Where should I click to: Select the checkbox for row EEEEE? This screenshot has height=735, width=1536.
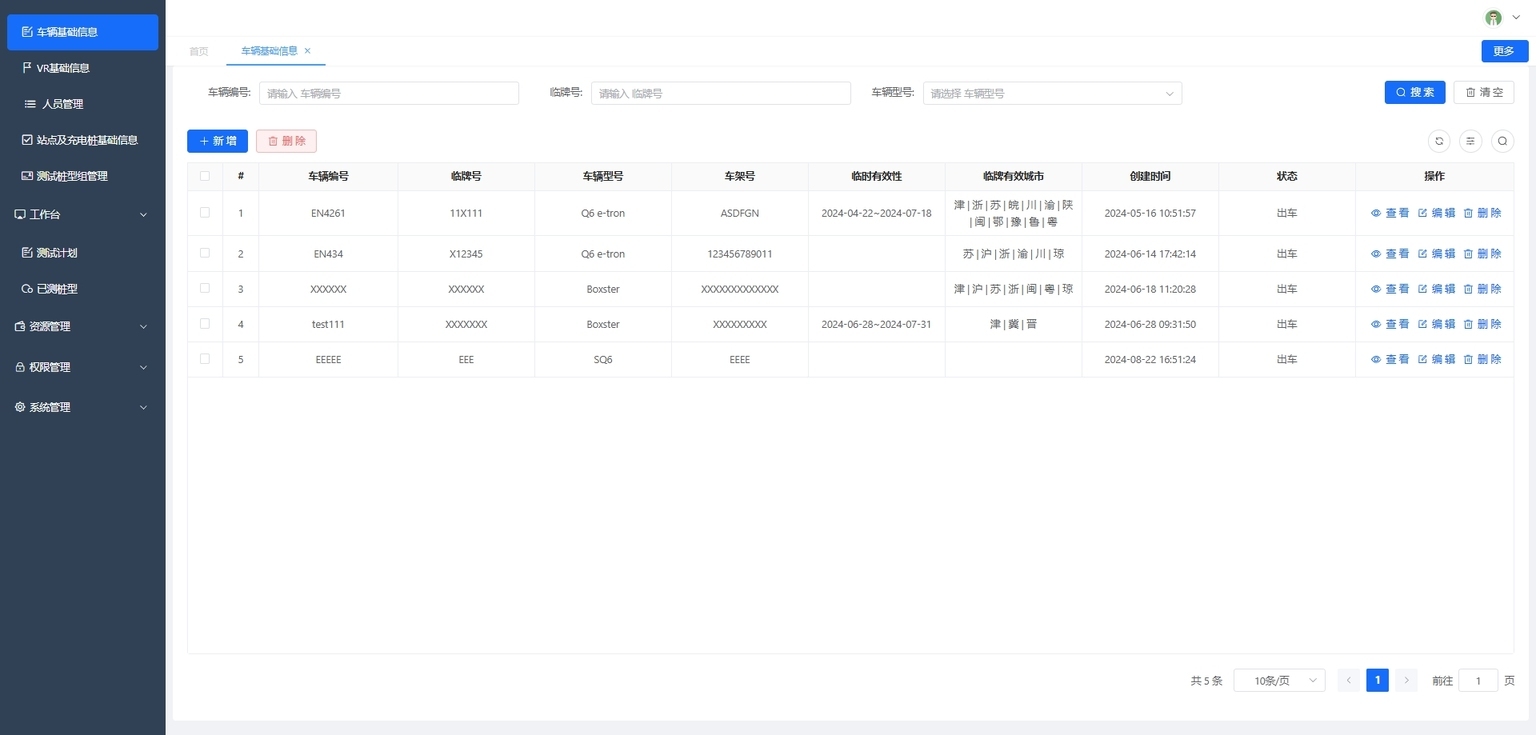[x=205, y=358]
